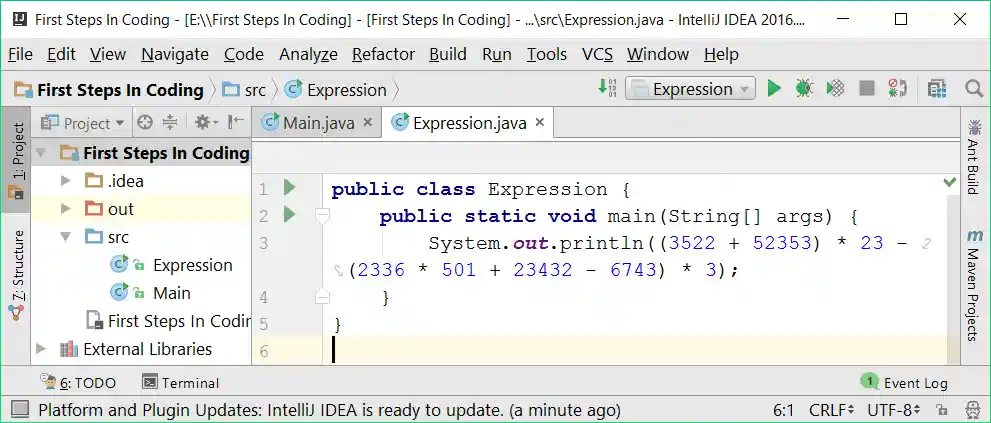Collapse First Steps In Coding root node
Screen dimensions: 991x423
[41, 153]
